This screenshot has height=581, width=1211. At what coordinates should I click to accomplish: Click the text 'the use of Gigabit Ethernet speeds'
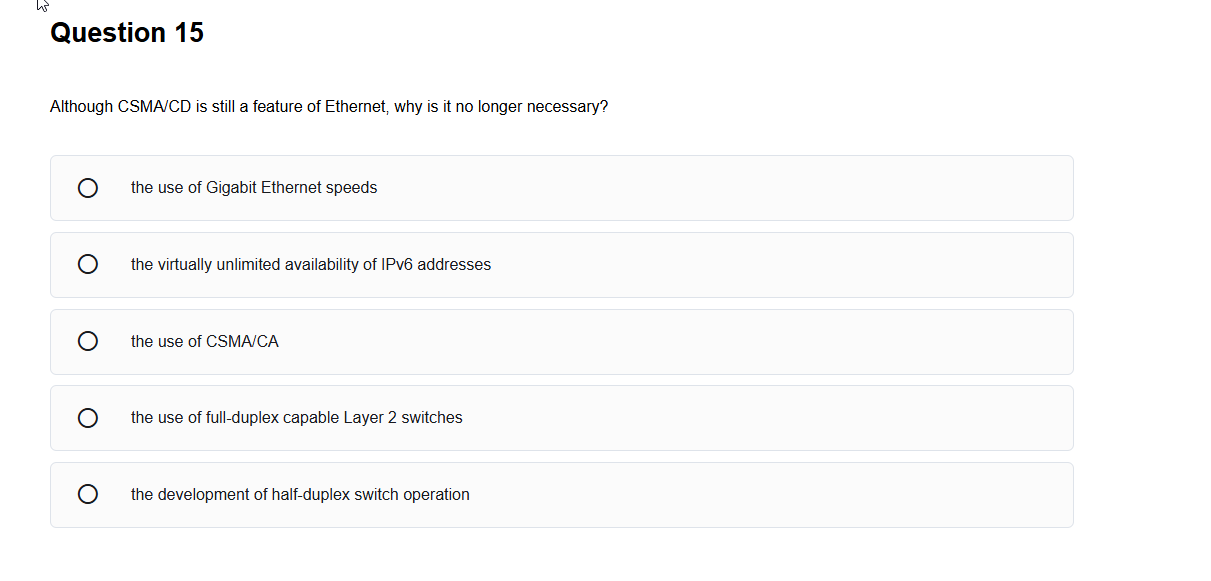coord(254,188)
